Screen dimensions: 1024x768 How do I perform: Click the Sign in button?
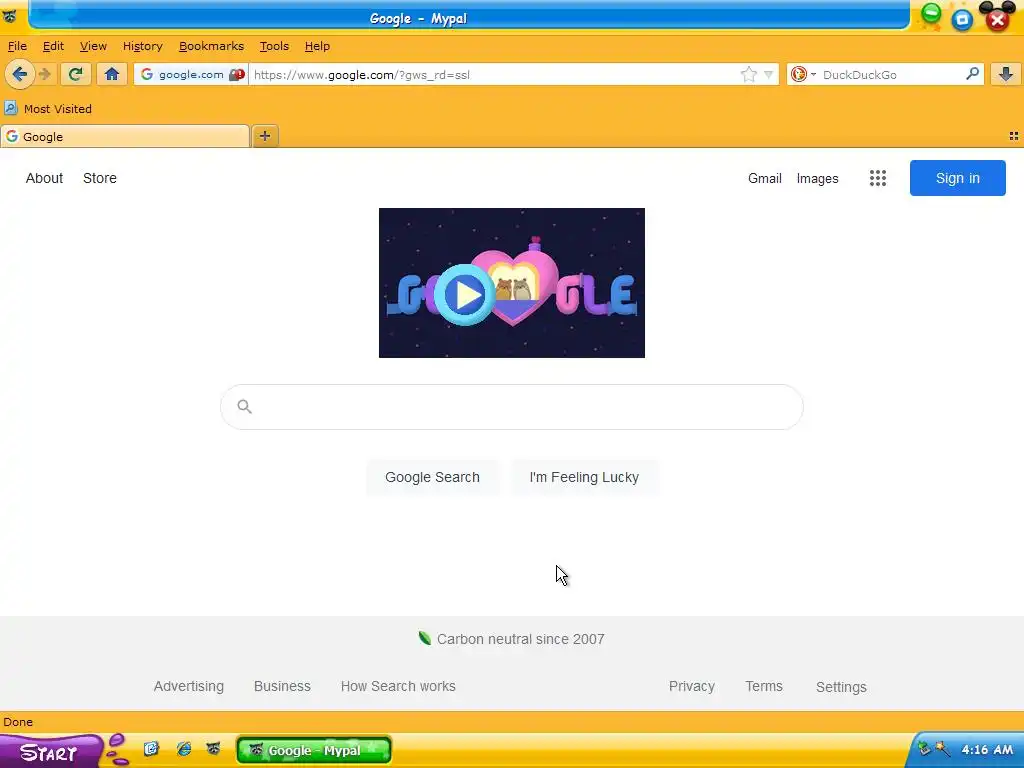coord(957,178)
